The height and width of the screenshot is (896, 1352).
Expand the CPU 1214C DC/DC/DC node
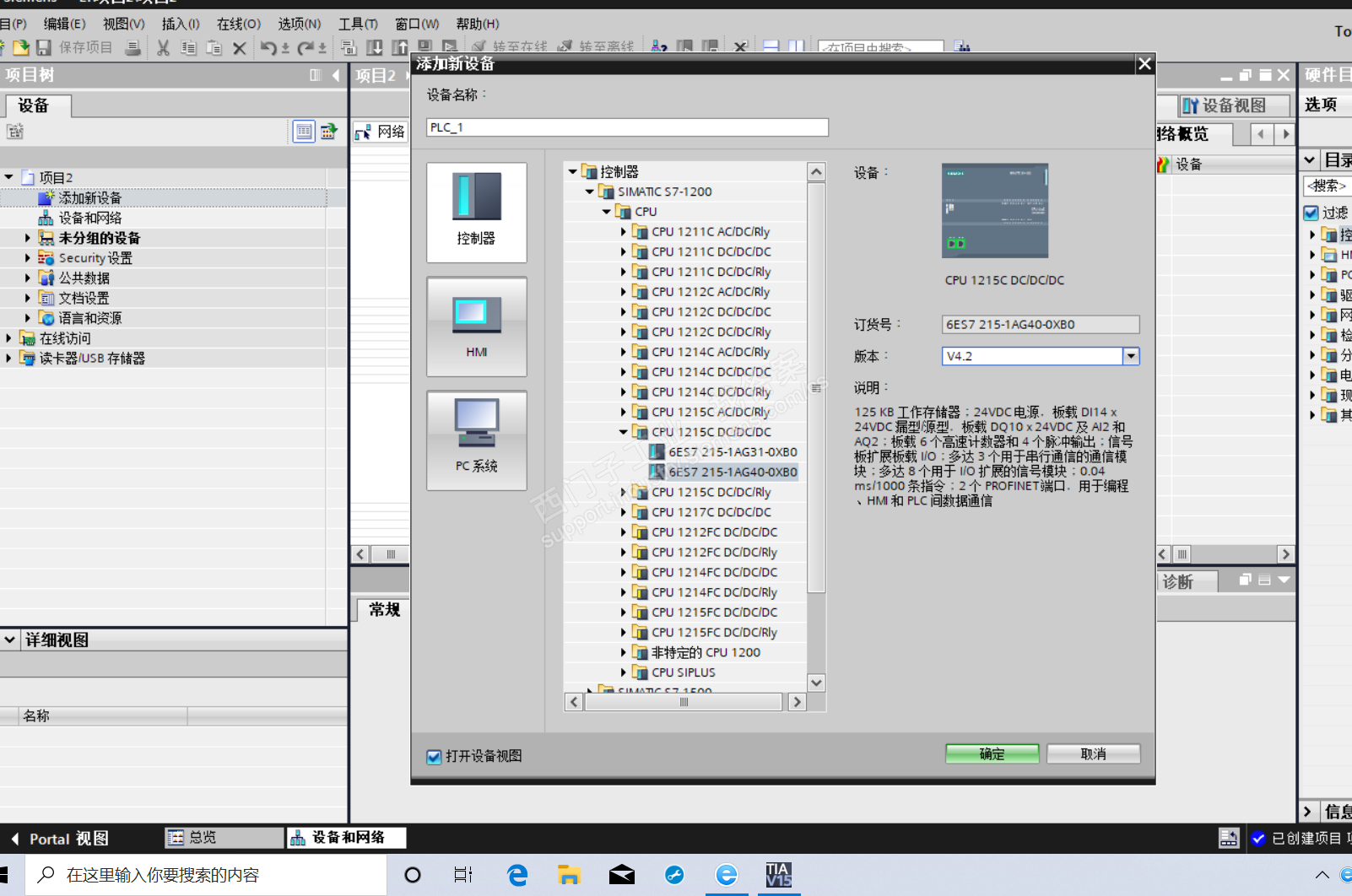click(624, 372)
